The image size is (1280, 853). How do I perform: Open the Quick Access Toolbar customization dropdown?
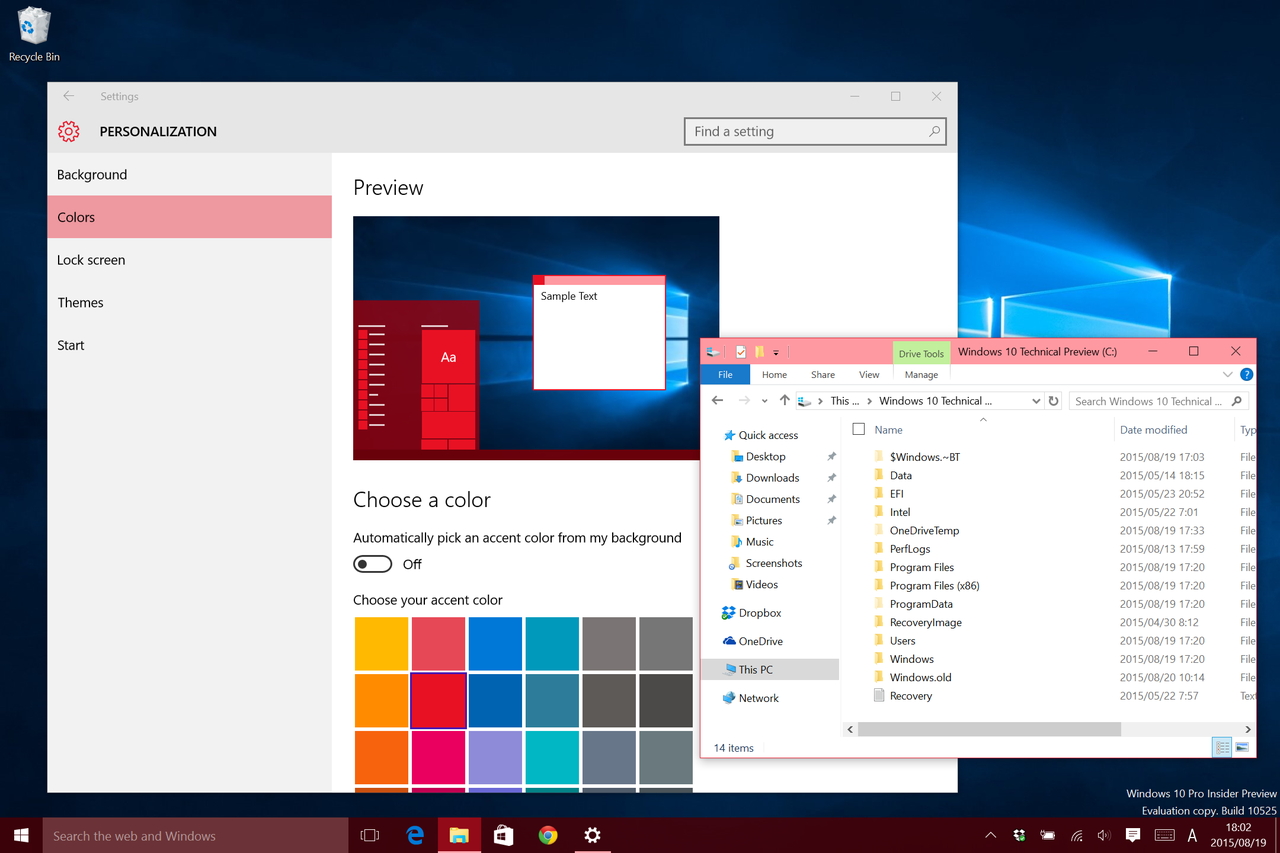(x=776, y=351)
